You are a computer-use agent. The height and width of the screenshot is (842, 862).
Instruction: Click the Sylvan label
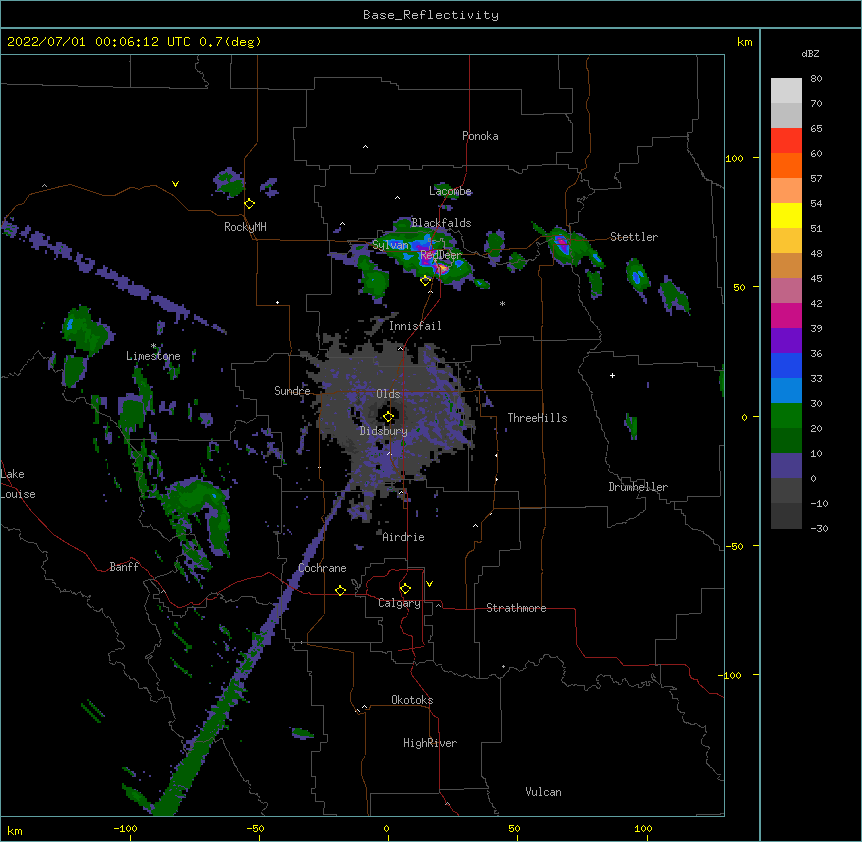pos(390,245)
